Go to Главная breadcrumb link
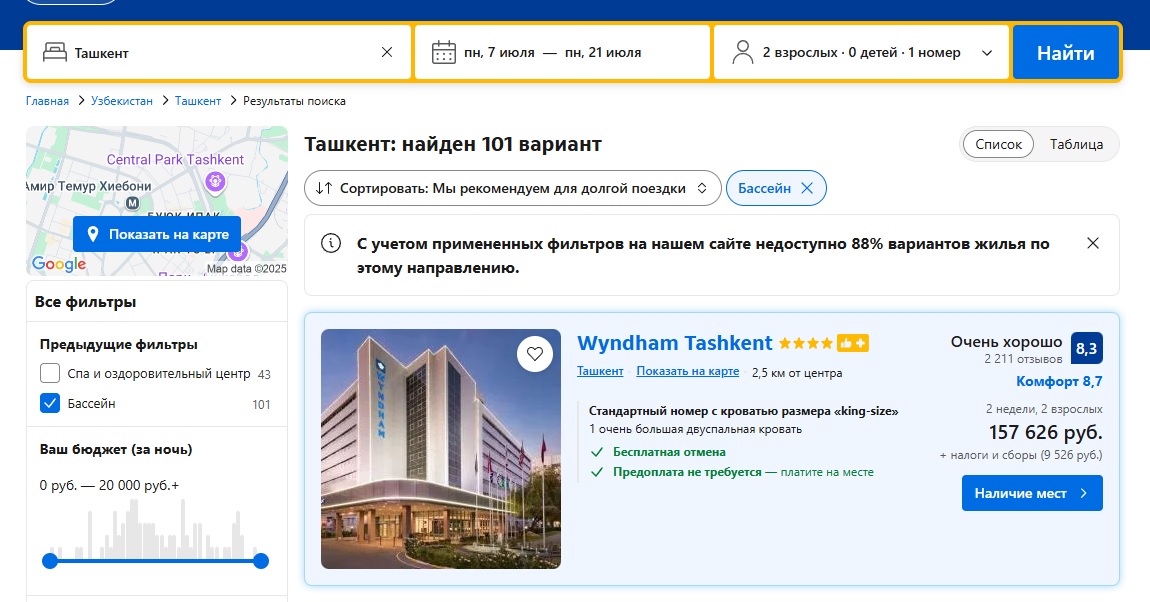 coord(47,101)
